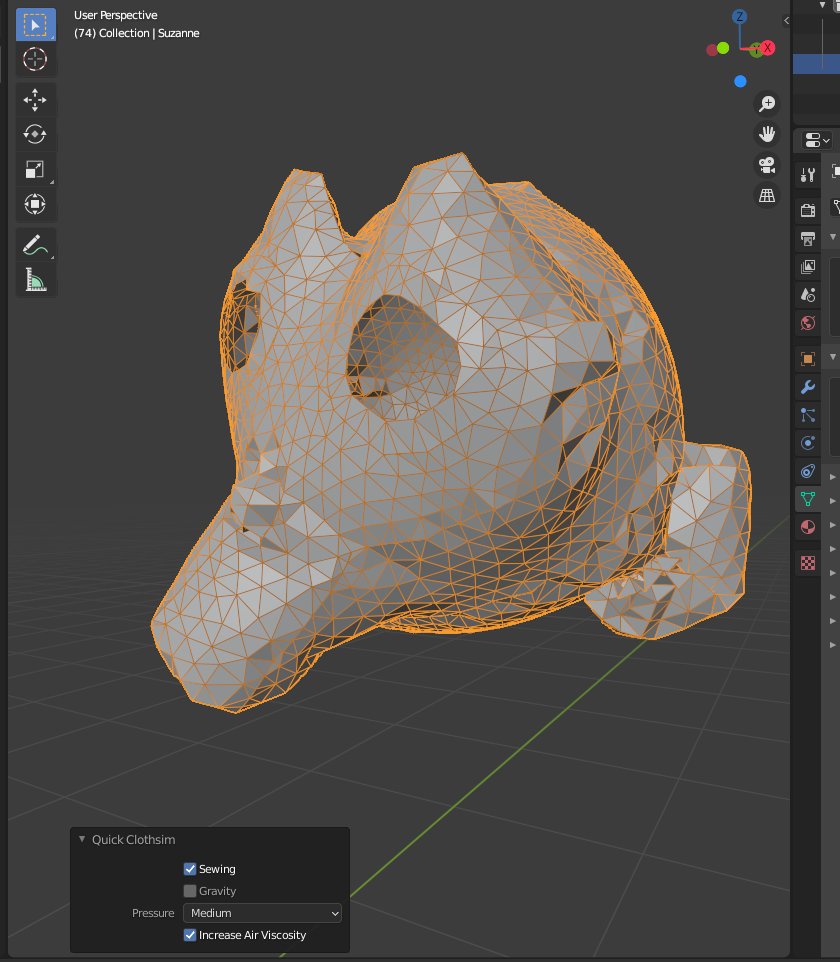
Task: Expand the viewport sidebar with the arrow
Action: tap(786, 21)
